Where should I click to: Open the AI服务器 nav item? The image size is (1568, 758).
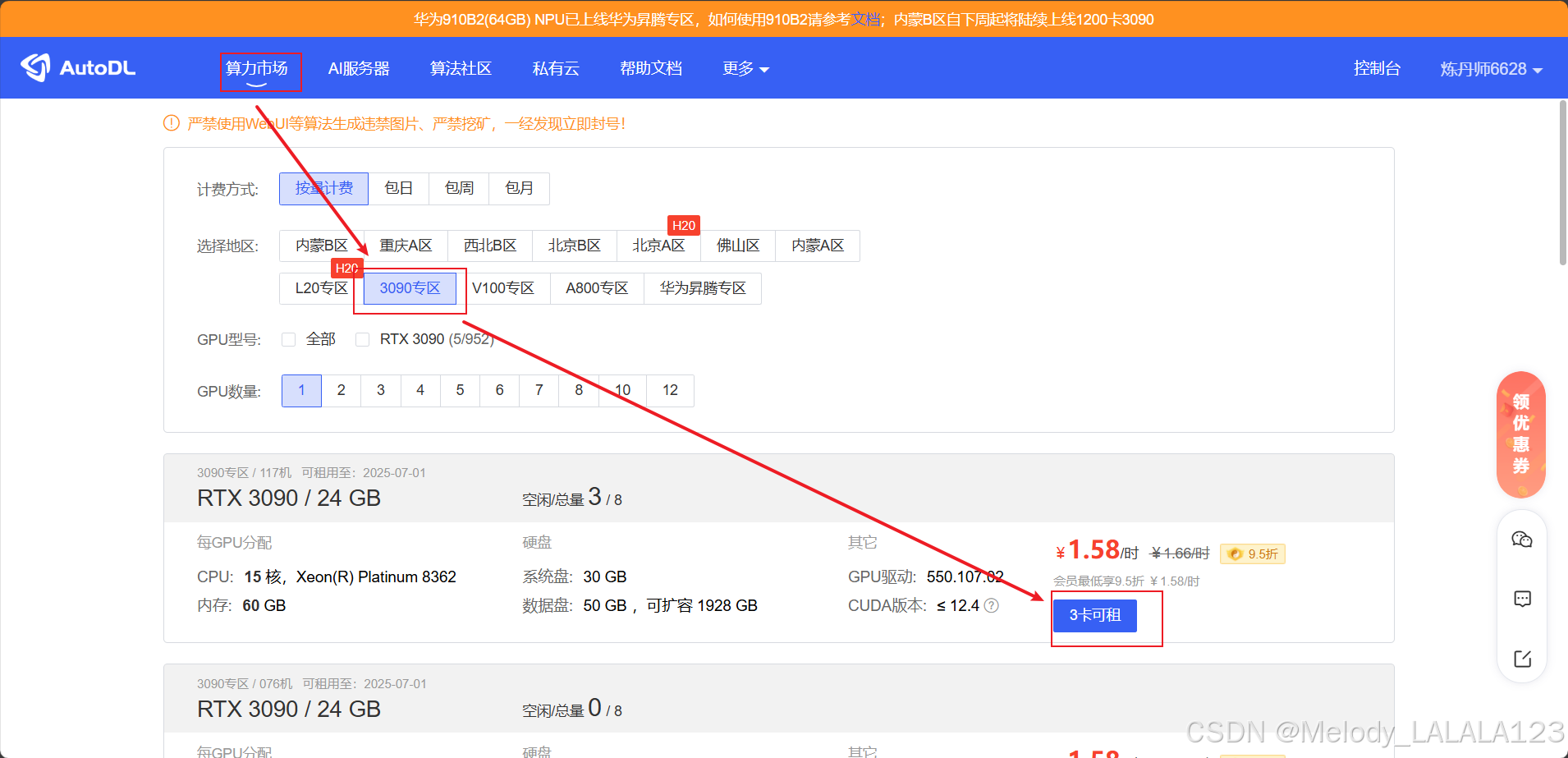pos(359,68)
